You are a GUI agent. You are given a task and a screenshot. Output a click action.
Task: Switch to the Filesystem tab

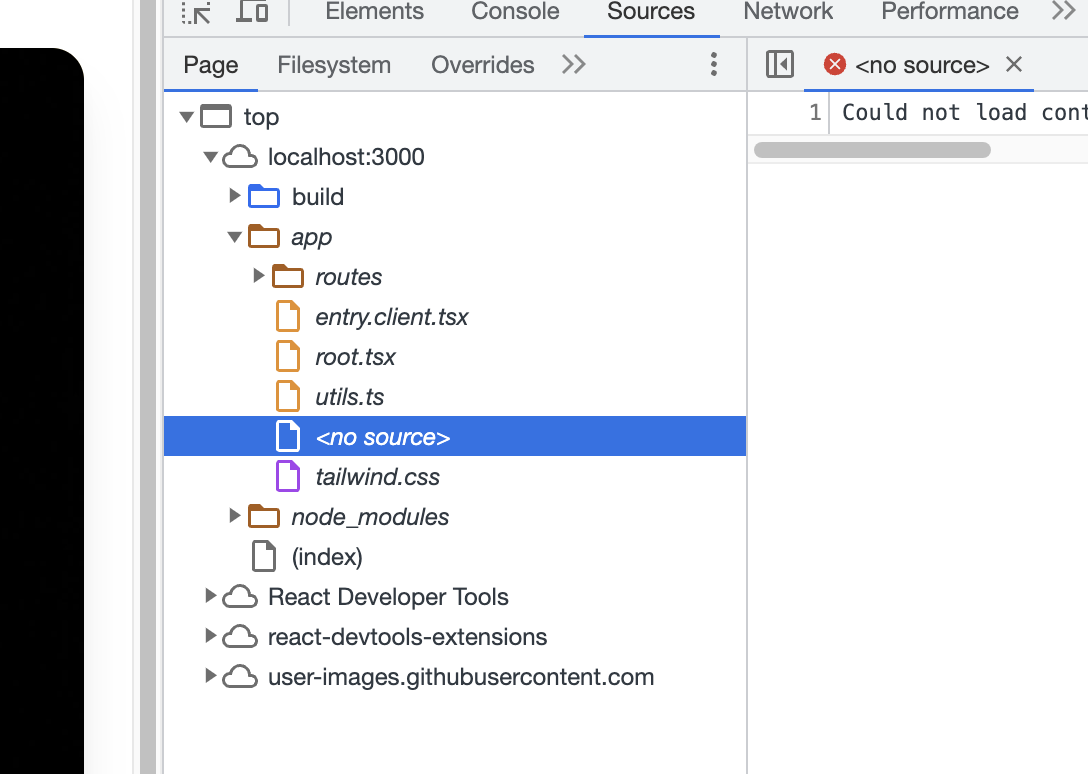click(x=334, y=64)
